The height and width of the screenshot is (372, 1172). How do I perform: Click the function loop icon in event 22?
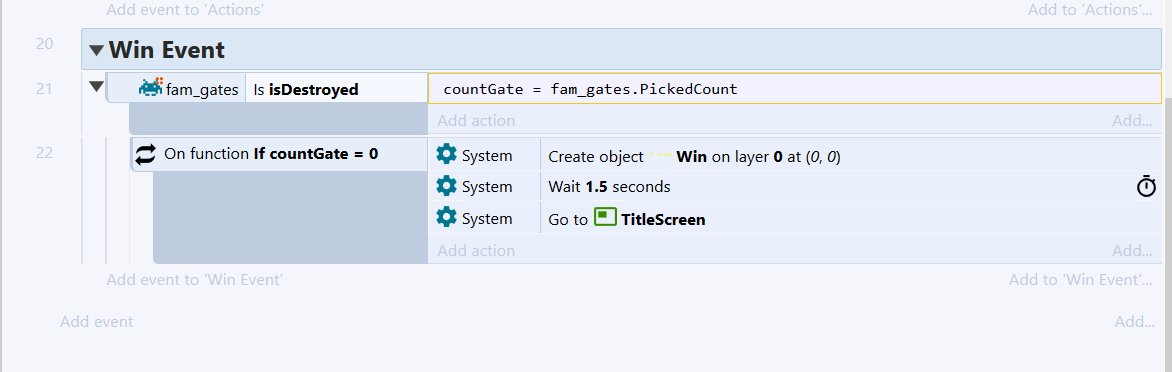[145, 155]
